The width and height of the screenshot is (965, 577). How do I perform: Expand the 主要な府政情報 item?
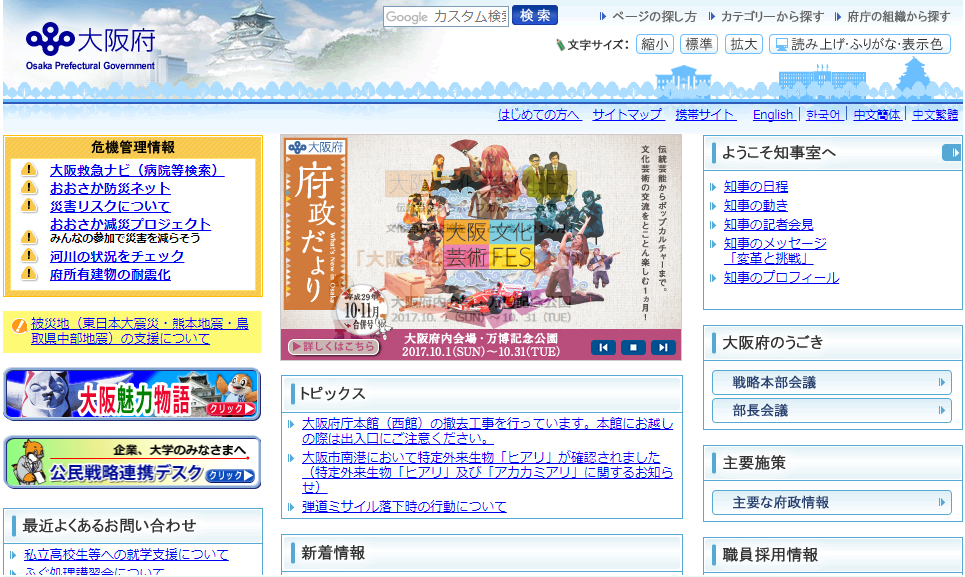(x=831, y=502)
